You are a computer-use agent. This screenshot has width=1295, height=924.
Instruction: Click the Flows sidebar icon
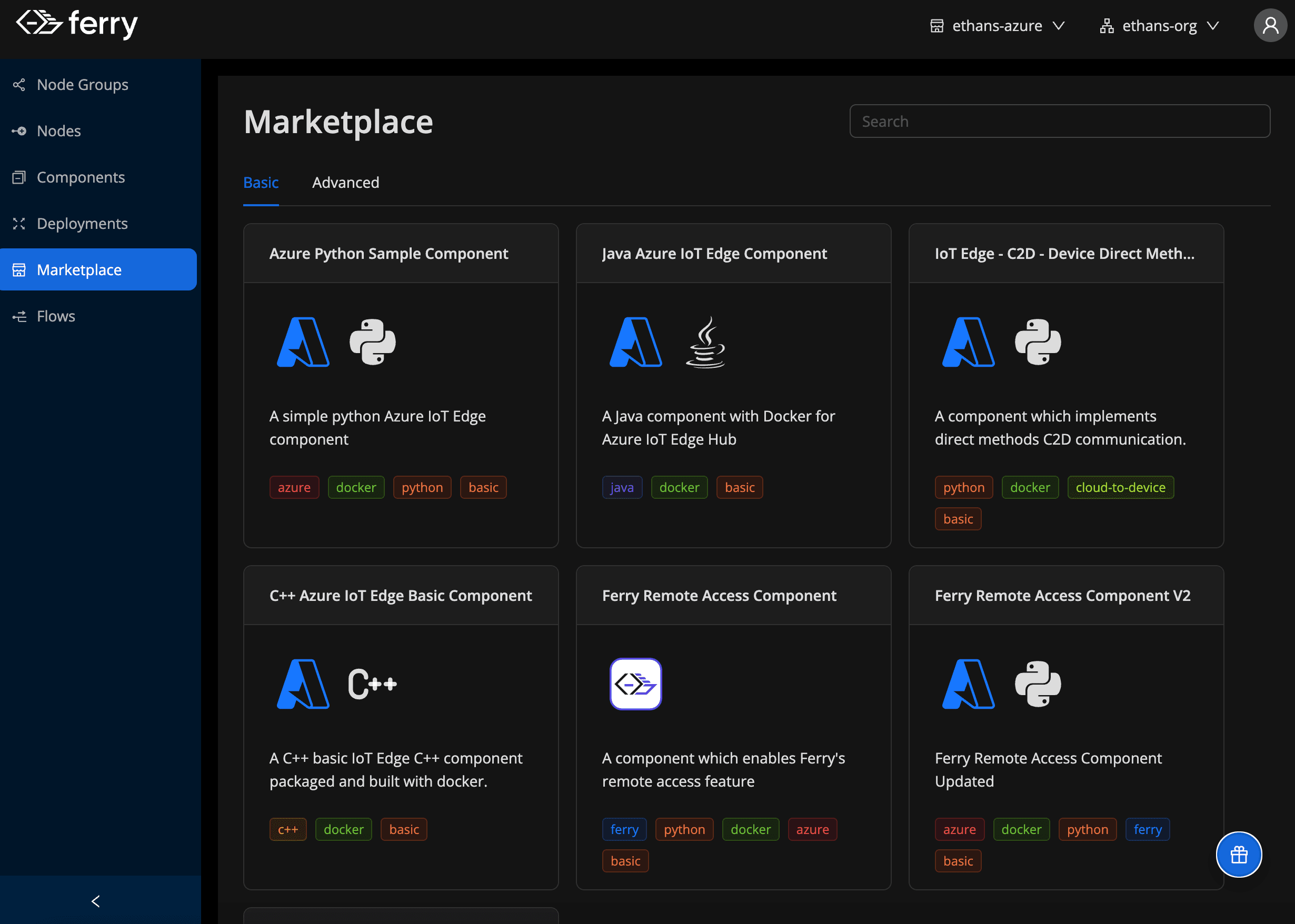click(19, 316)
